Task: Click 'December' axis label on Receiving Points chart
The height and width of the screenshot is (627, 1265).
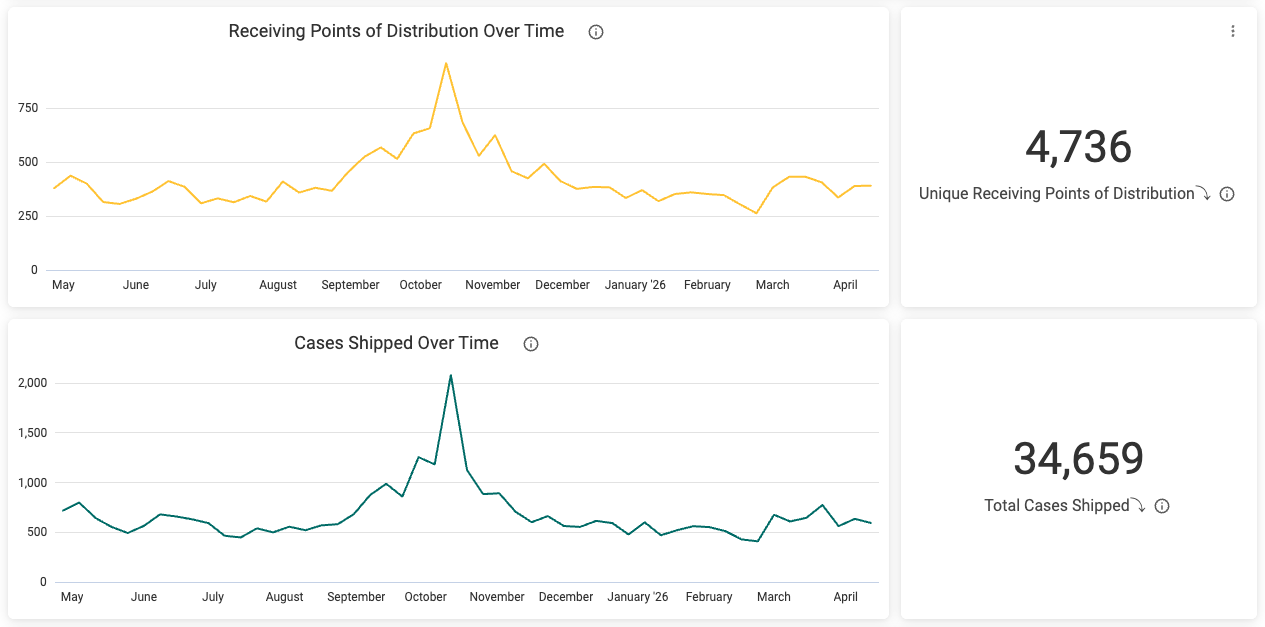Action: click(562, 285)
